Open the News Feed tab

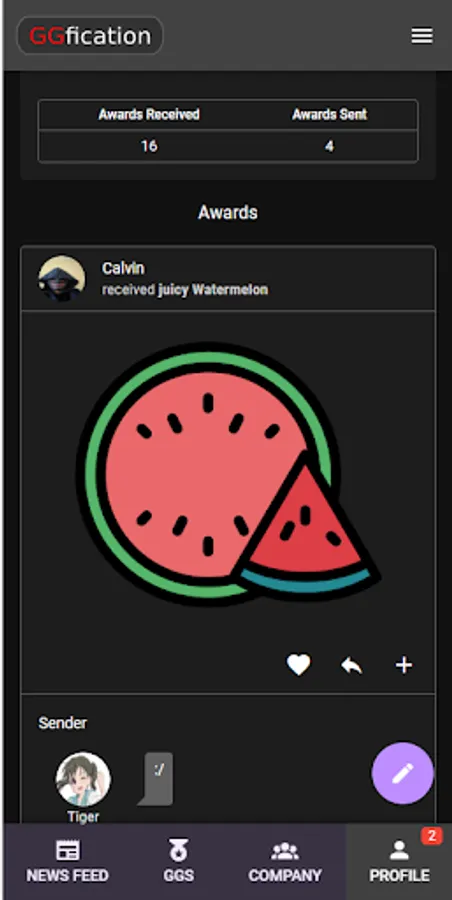click(x=68, y=862)
